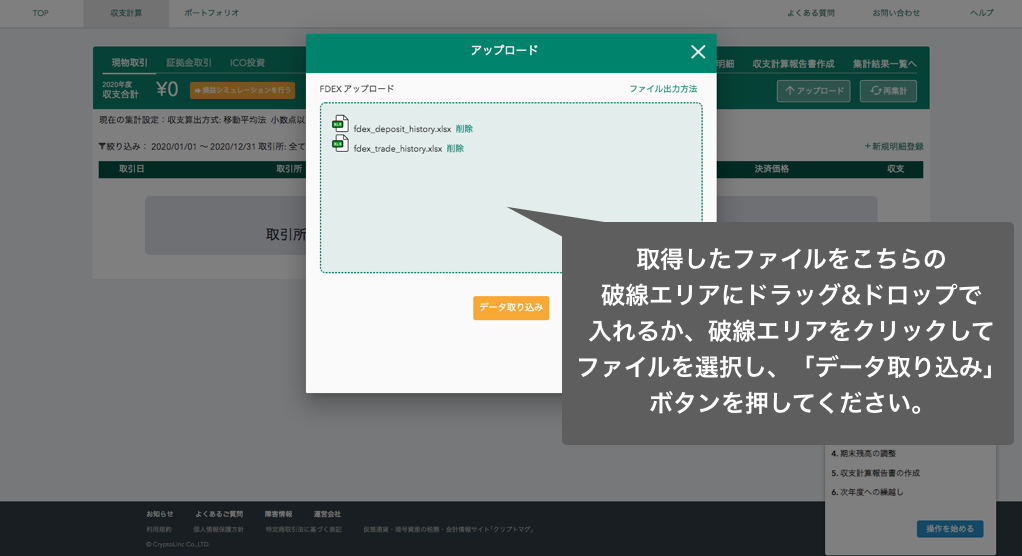Click the 操作を始める button
The width and height of the screenshot is (1022, 556).
950,529
